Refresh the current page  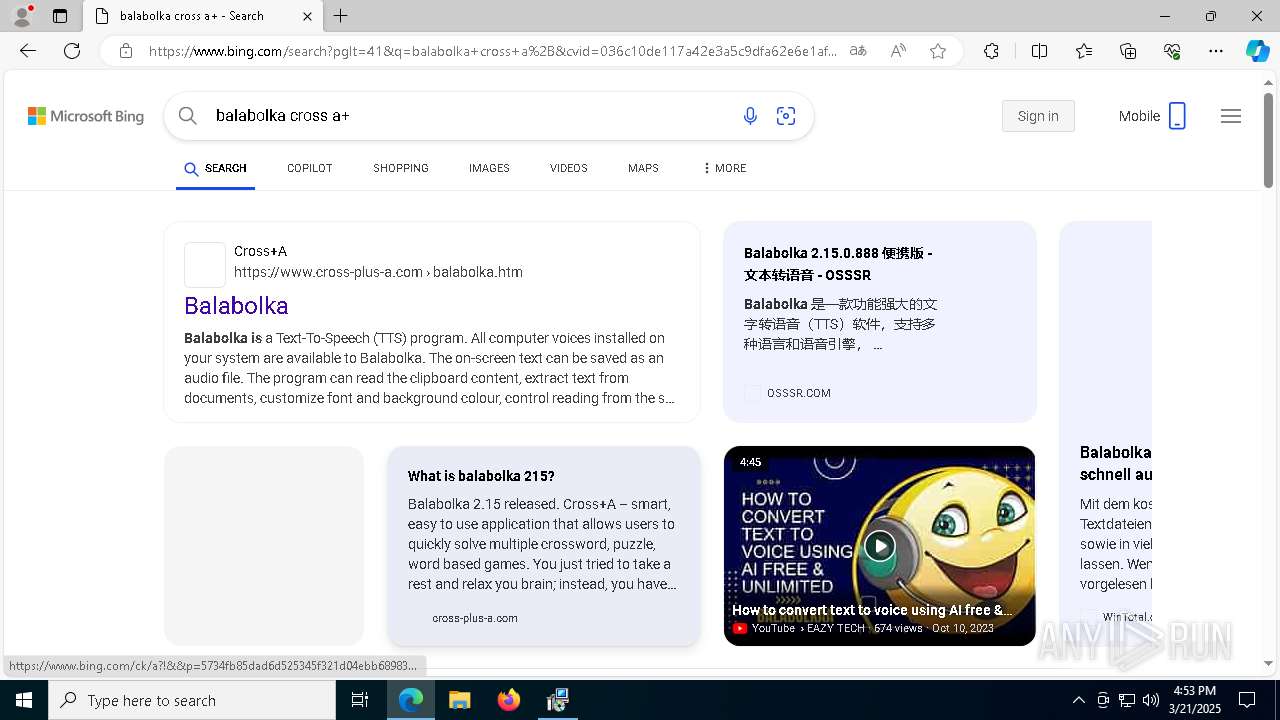[x=72, y=51]
